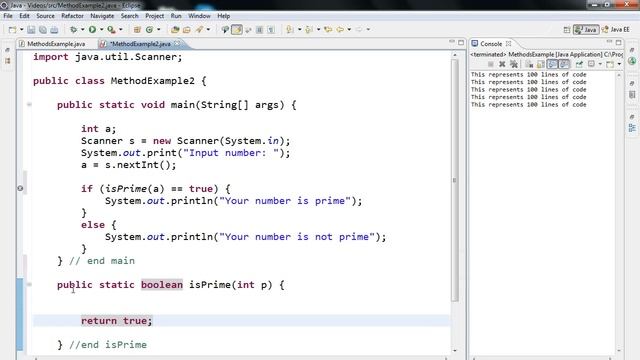Screen dimensions: 640x360
Task: Open the New Java Class dropdown arrow
Action: [x=158, y=29]
